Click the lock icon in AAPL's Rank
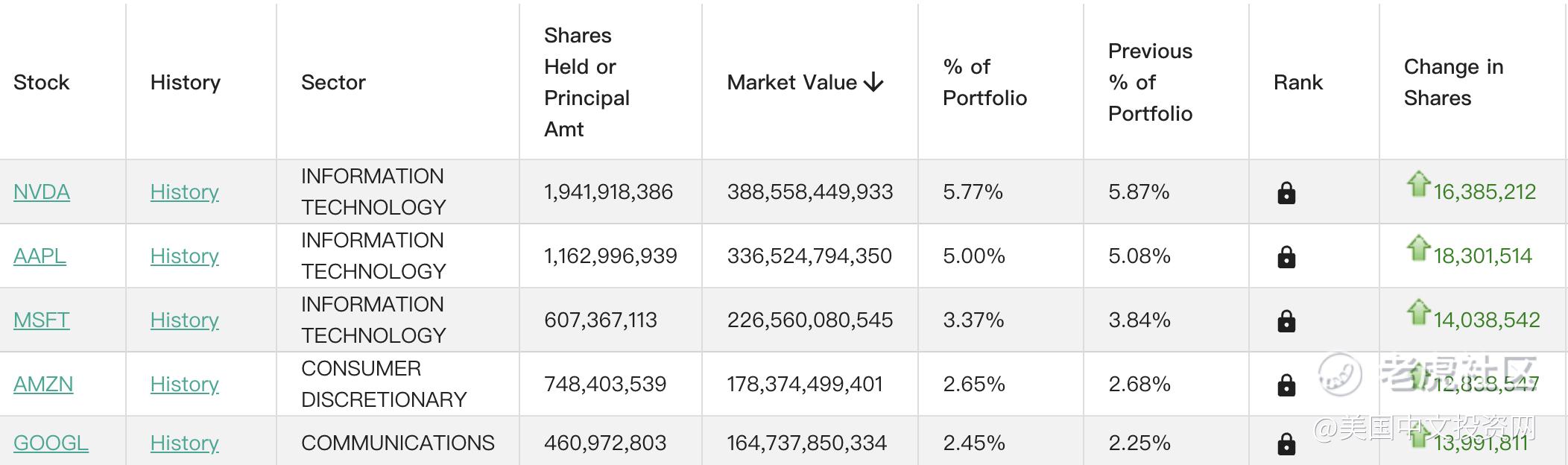The image size is (1568, 465). pyautogui.click(x=1286, y=257)
